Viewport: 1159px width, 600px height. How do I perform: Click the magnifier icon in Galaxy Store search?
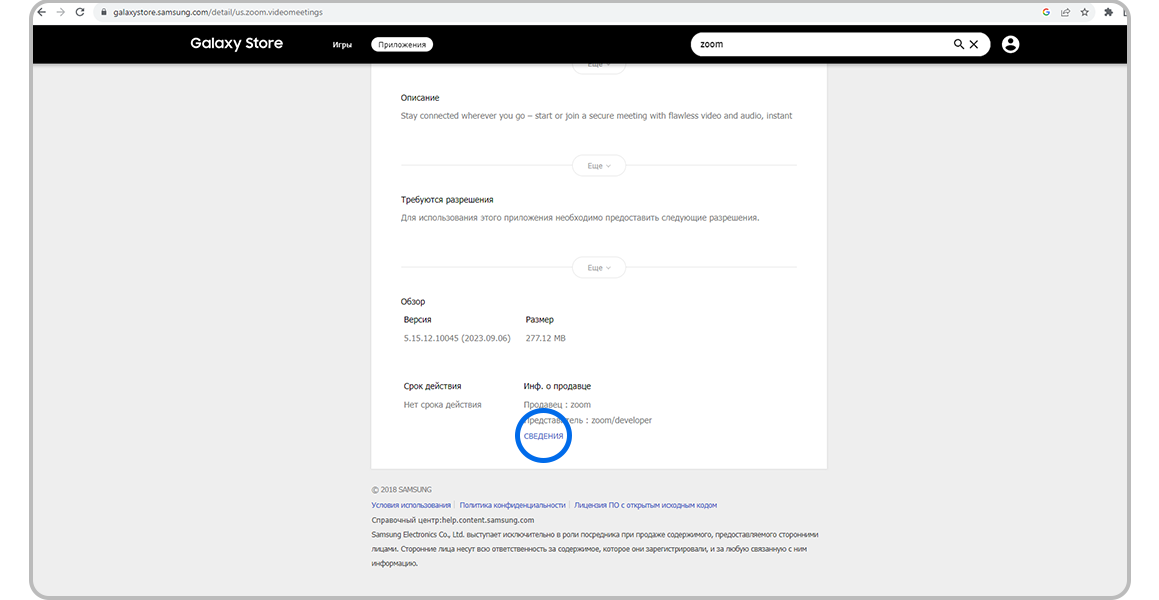959,44
